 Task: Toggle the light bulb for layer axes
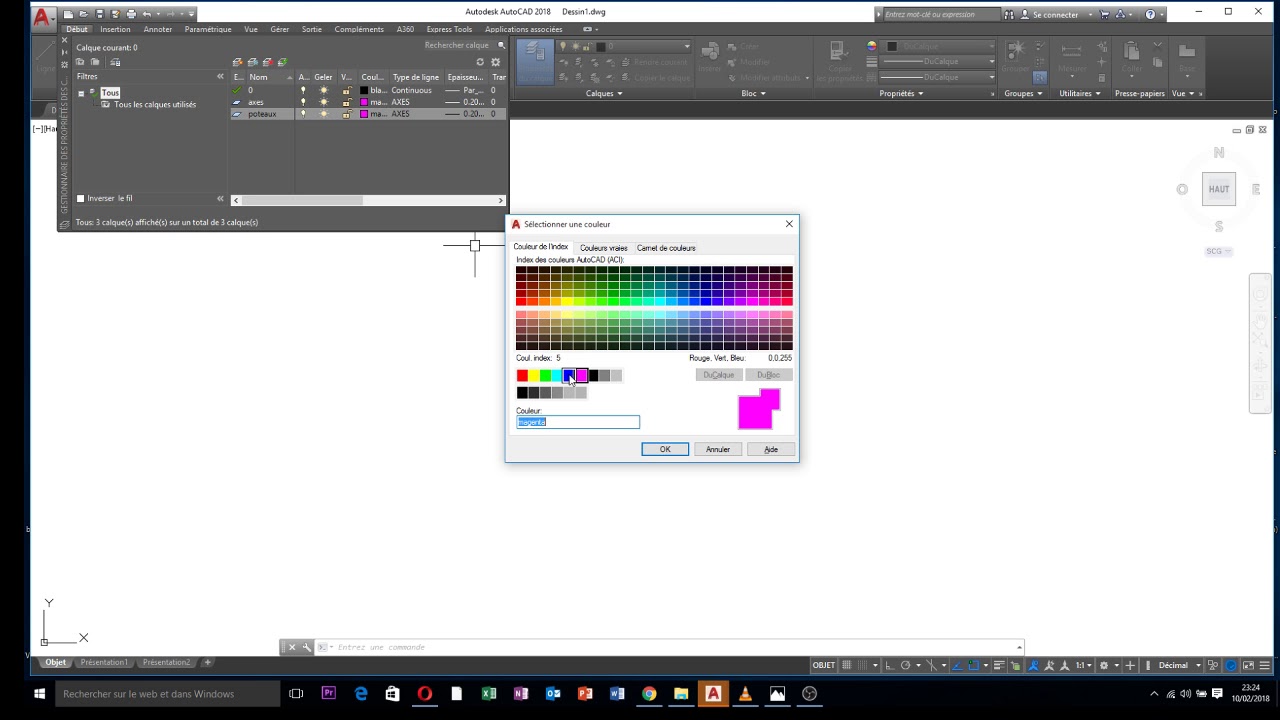point(303,102)
